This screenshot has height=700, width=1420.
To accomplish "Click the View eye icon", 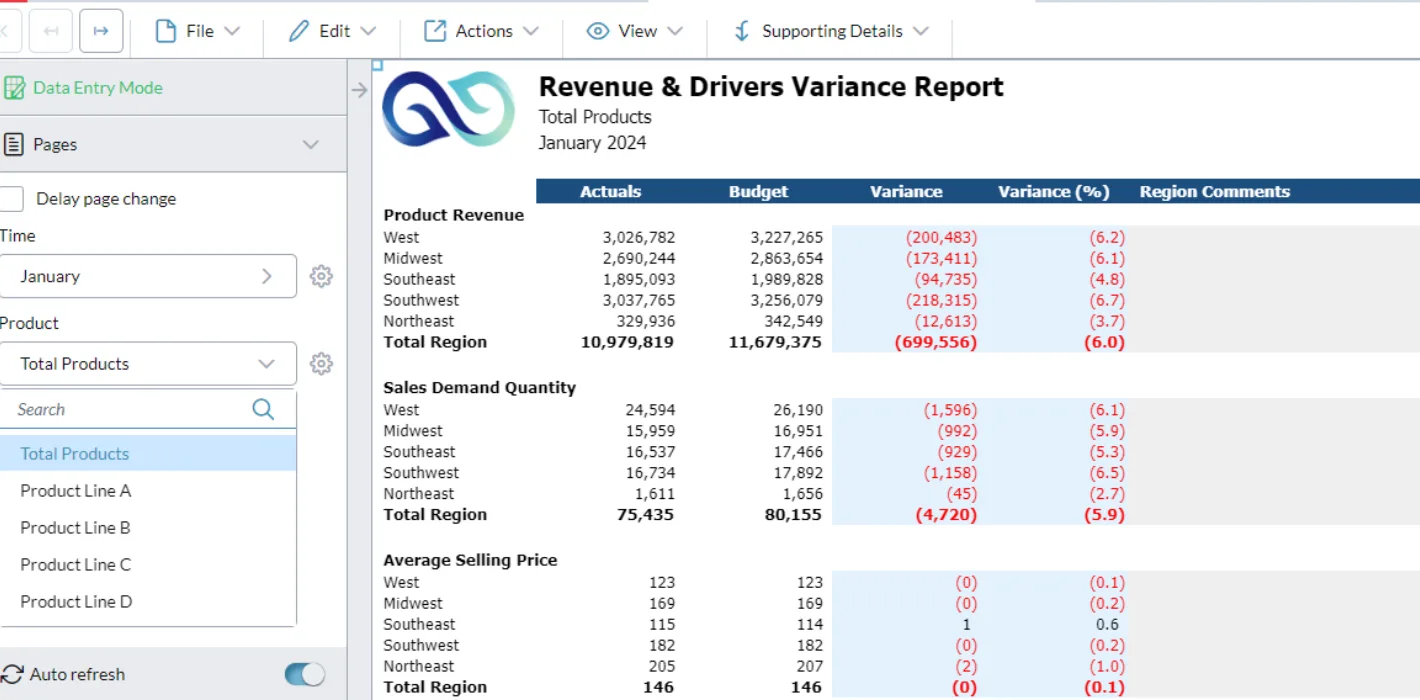I will pos(598,31).
